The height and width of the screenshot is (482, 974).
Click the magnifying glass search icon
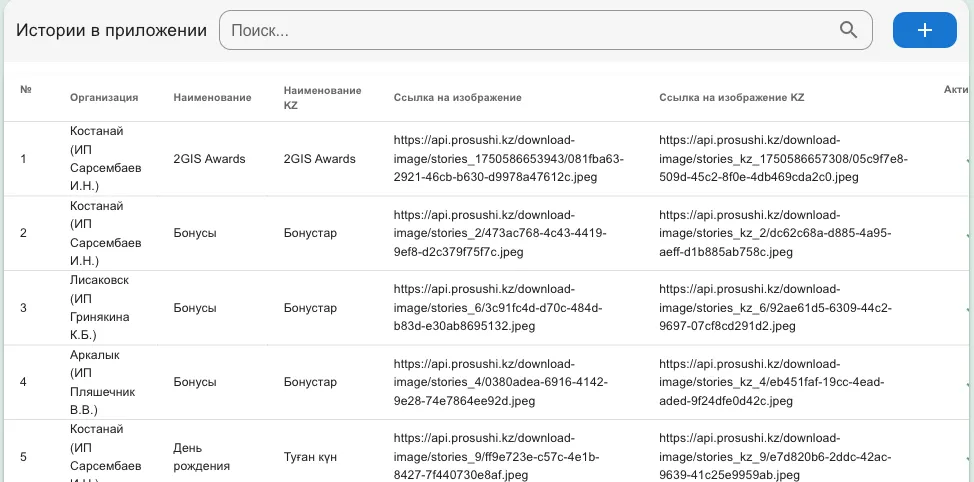848,30
